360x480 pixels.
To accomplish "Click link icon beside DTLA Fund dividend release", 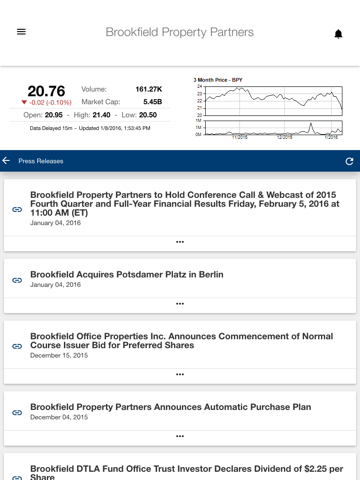I will point(17,478).
